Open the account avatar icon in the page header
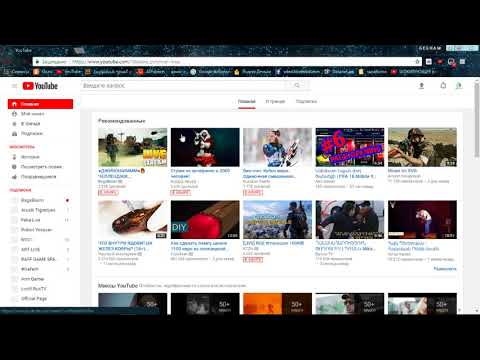The image size is (480, 360). click(x=459, y=86)
